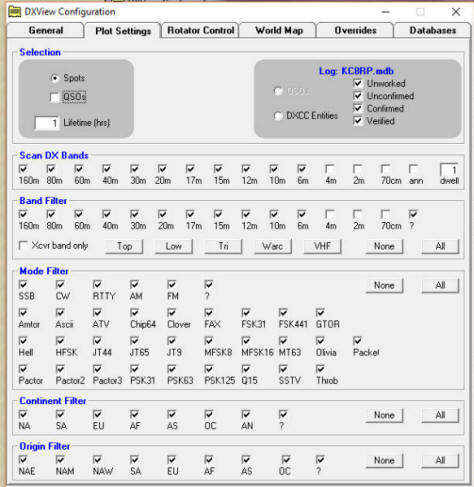Viewport: 474px width, 487px height.
Task: Select the Spots radio button
Action: [55, 78]
